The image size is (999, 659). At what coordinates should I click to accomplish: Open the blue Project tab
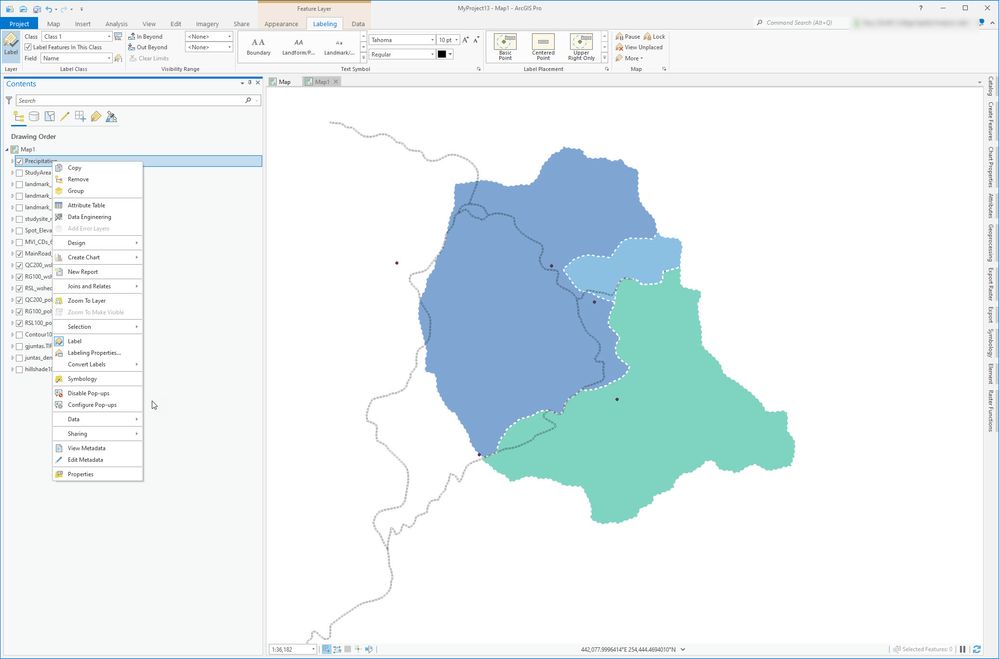click(x=19, y=24)
